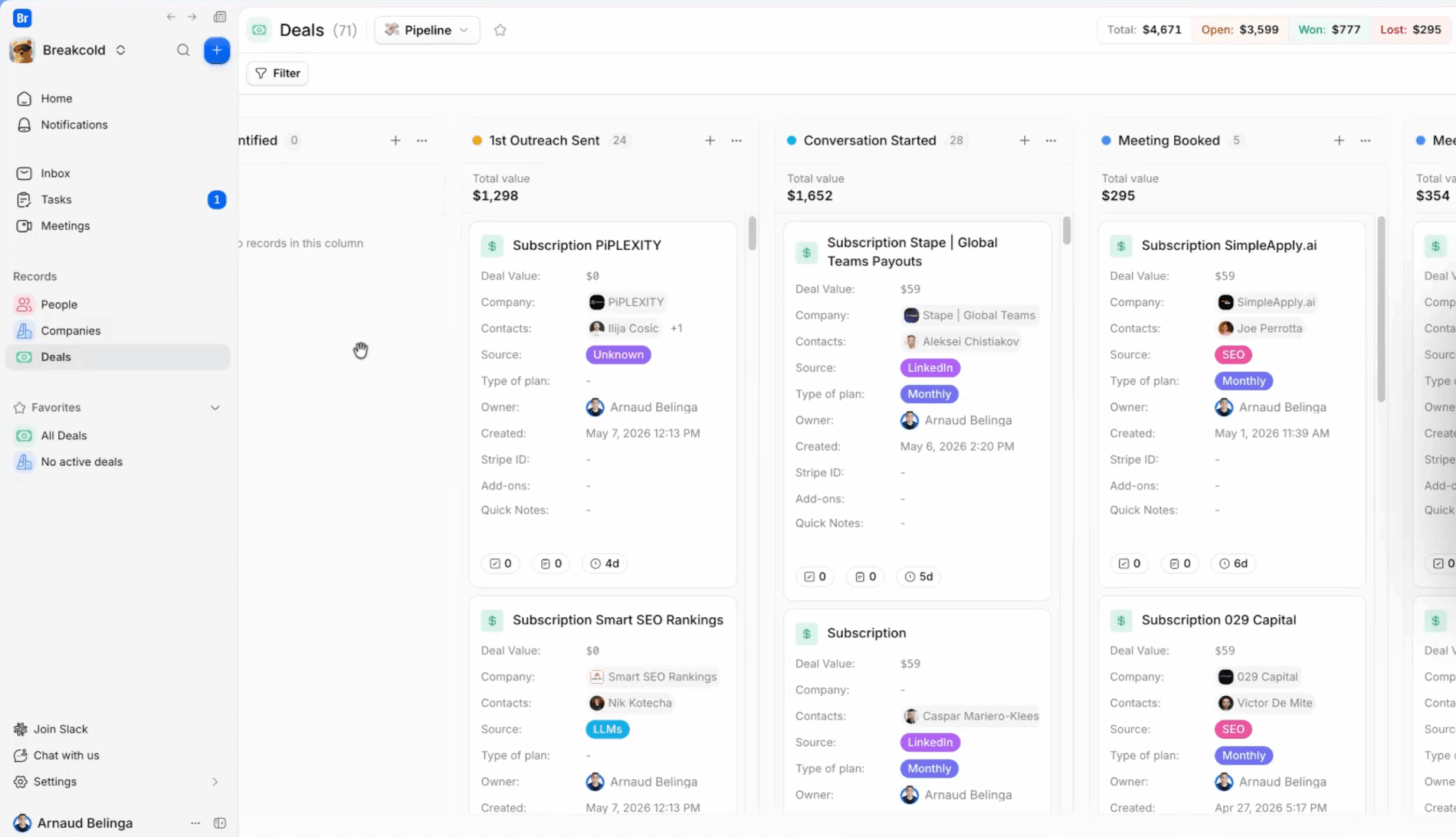The image size is (1456, 837).
Task: Click the Breakcold Br logo icon
Action: coord(22,18)
